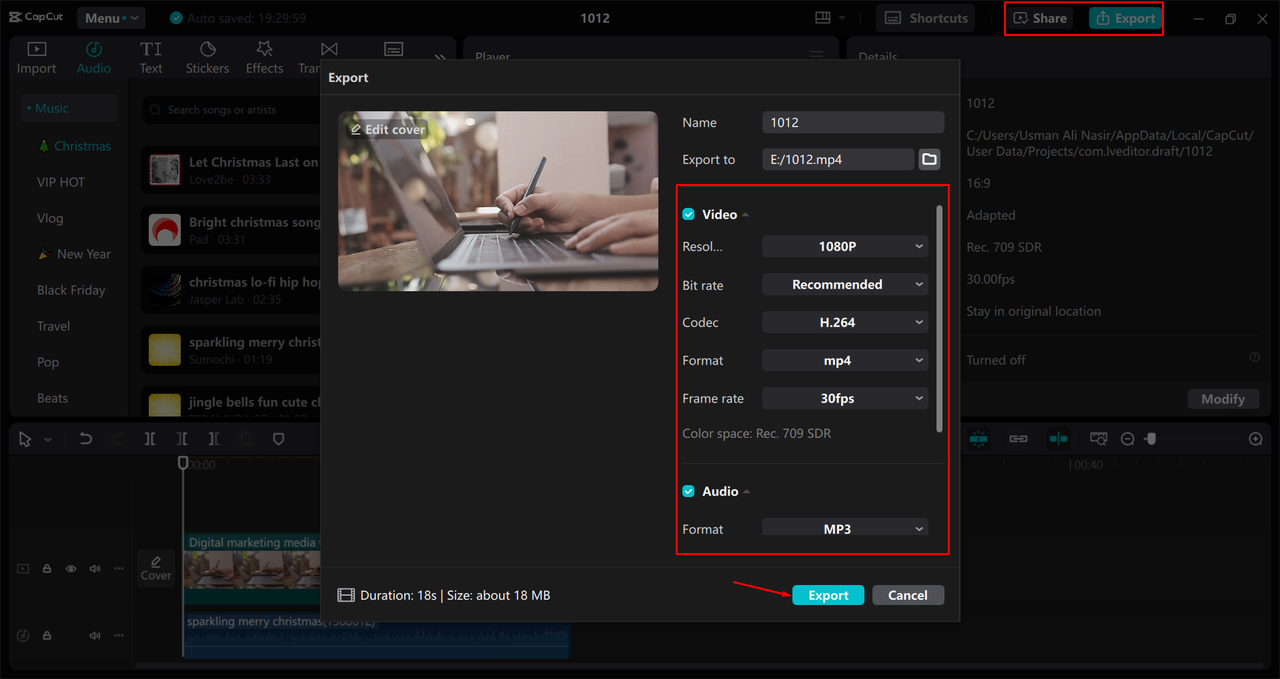Select the Black Friday music category
Image resolution: width=1280 pixels, height=679 pixels.
click(x=71, y=290)
